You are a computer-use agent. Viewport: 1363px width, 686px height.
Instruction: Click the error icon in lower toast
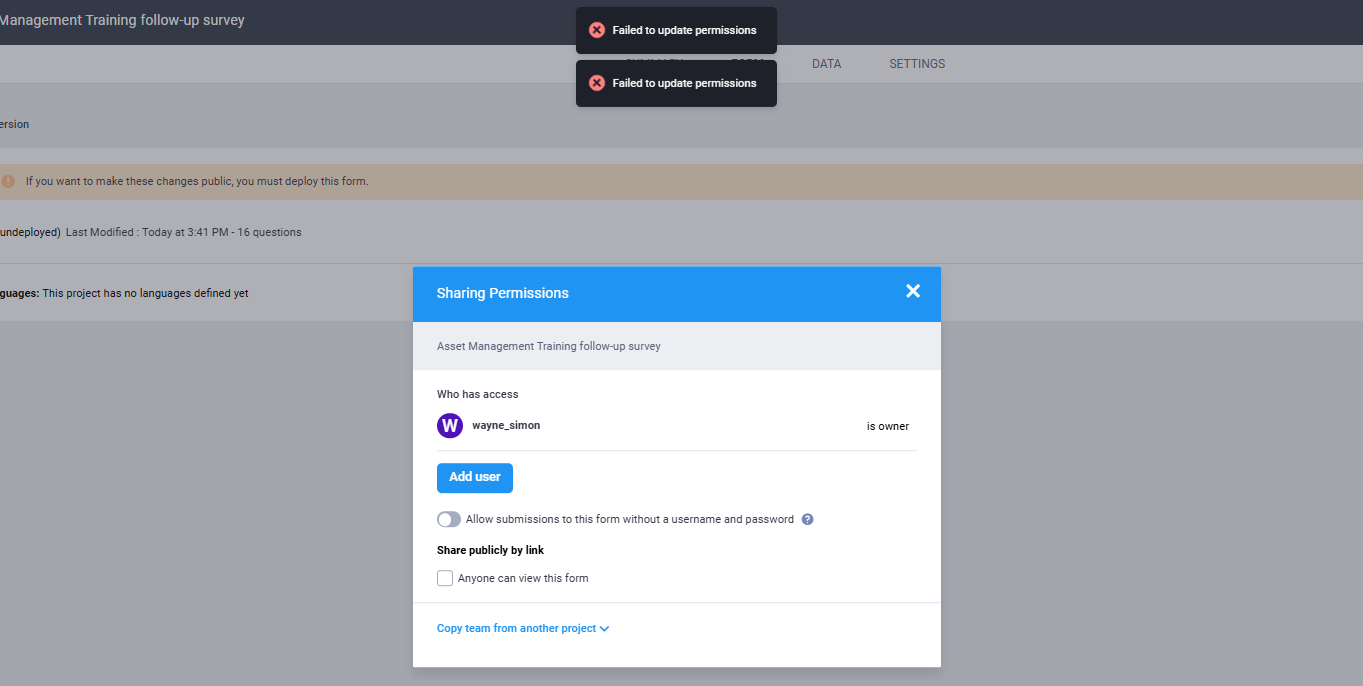[597, 83]
